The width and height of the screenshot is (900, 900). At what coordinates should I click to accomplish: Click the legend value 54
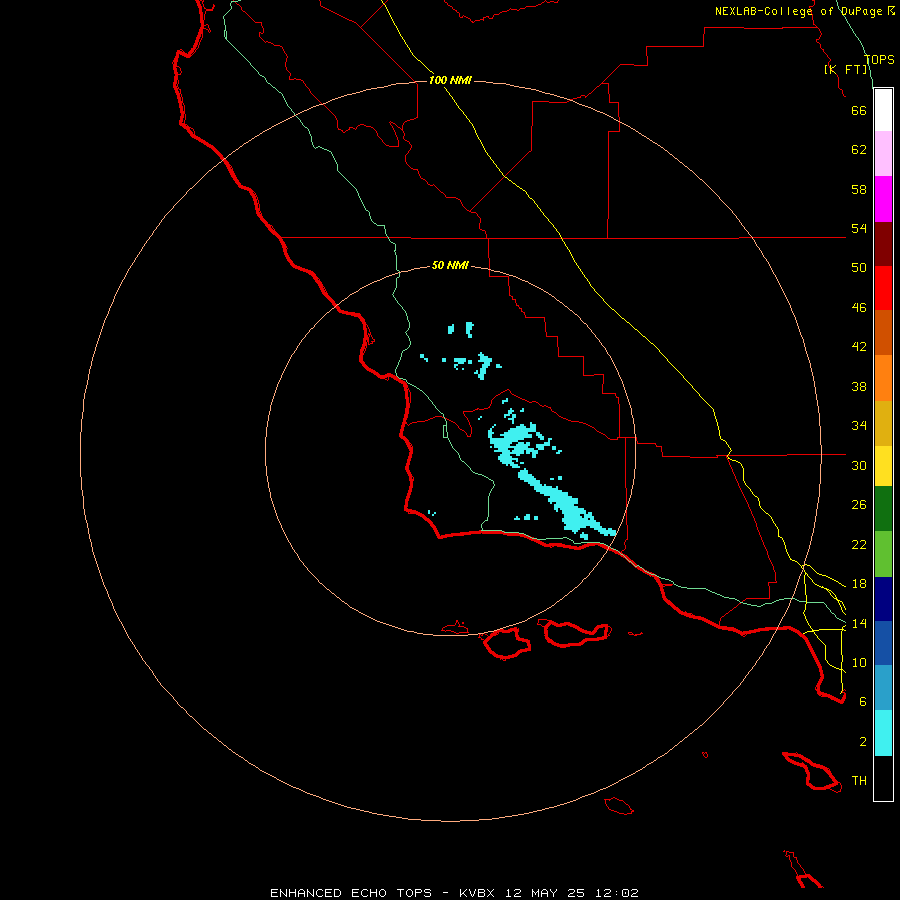pos(859,228)
